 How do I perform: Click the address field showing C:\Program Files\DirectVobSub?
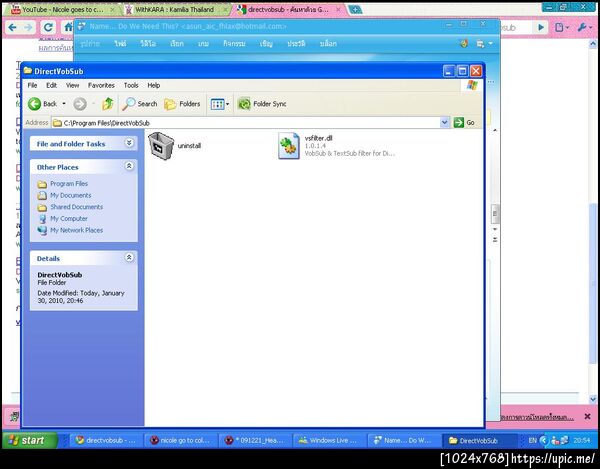click(x=246, y=123)
